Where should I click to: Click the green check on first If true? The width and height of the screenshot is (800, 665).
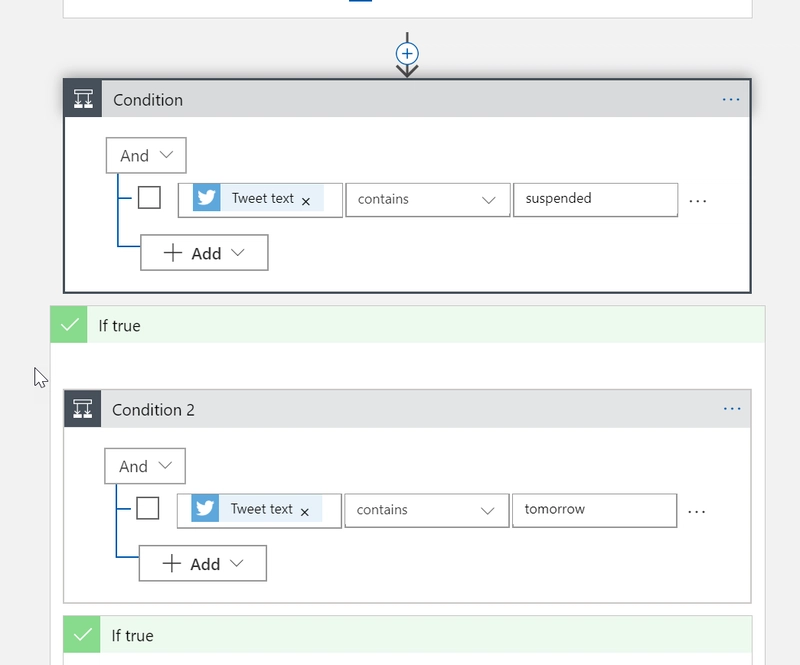(70, 325)
